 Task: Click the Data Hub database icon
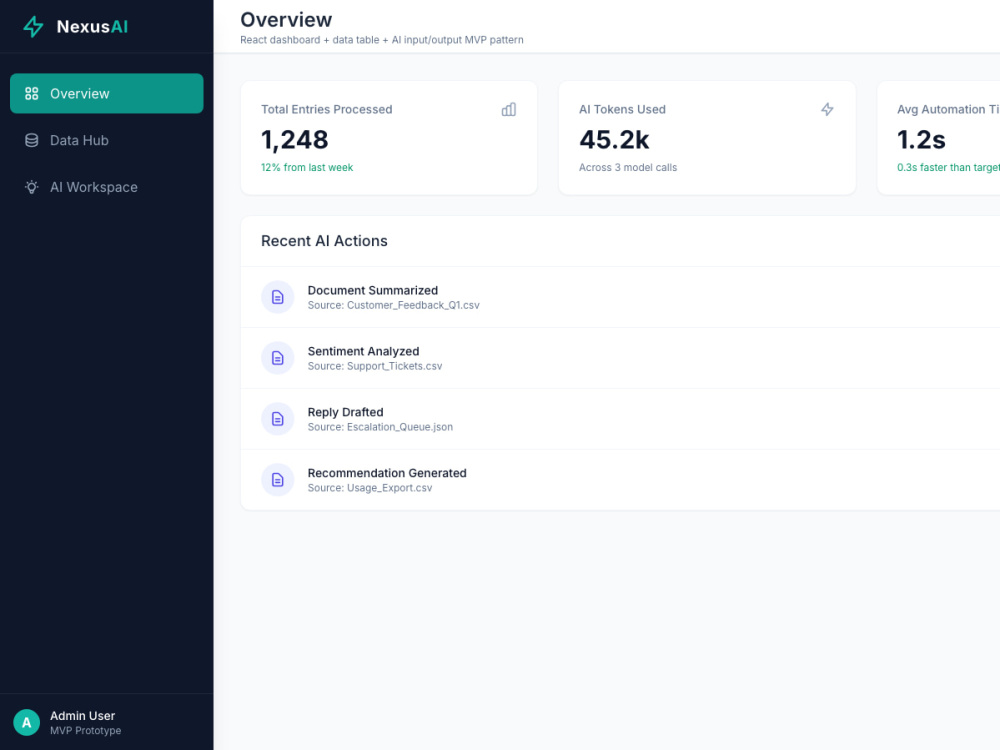(x=31, y=140)
